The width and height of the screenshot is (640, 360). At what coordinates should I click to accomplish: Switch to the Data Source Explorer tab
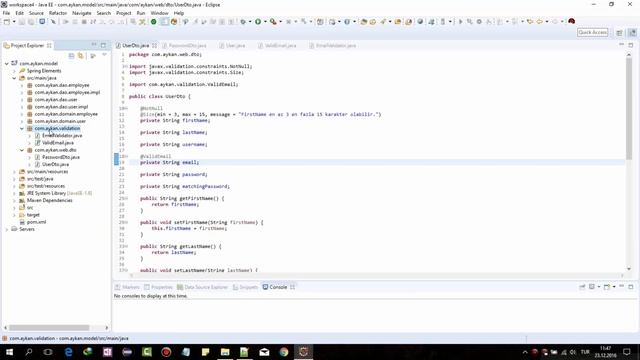click(202, 287)
